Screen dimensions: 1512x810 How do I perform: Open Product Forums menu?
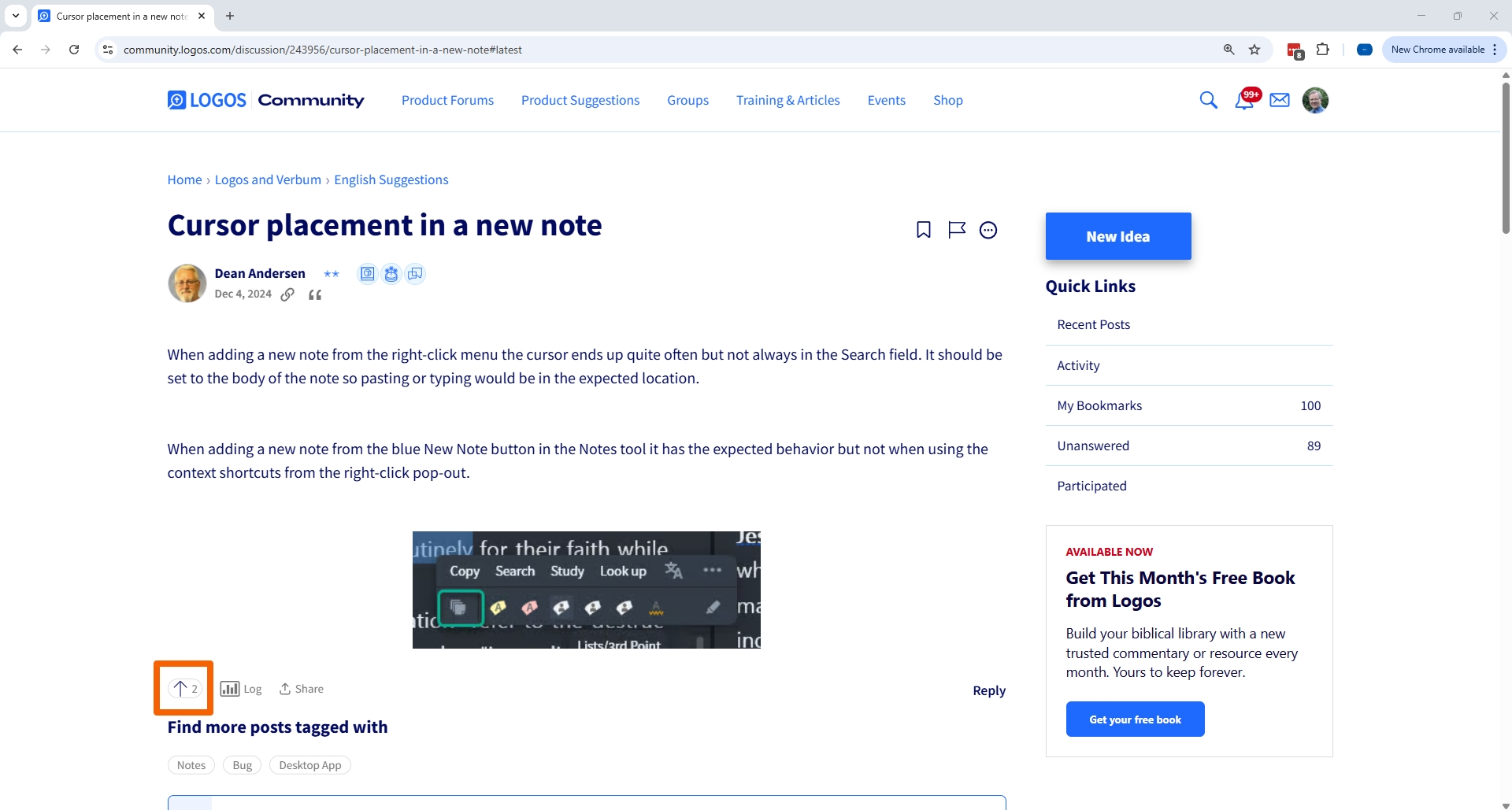pos(447,100)
